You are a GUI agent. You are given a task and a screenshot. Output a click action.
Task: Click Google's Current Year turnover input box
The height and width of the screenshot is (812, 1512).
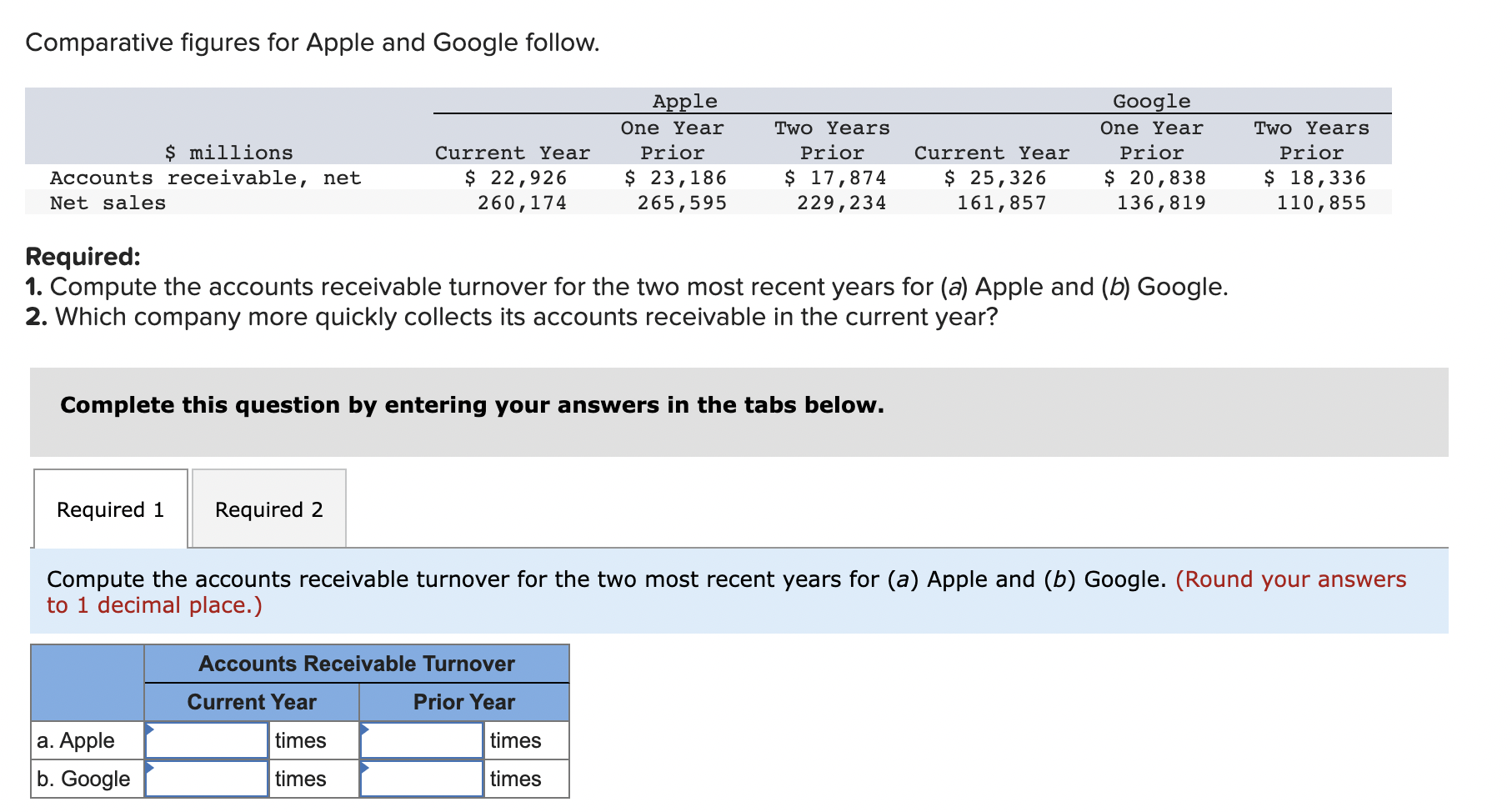coord(206,779)
